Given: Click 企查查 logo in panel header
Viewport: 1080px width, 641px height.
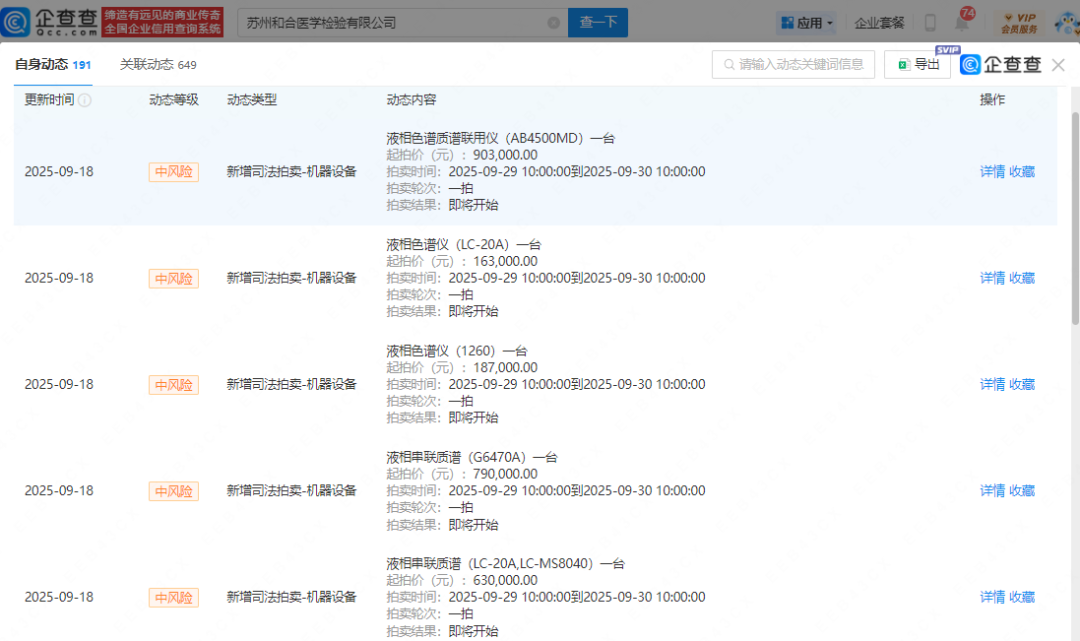Looking at the screenshot, I should (x=1000, y=64).
